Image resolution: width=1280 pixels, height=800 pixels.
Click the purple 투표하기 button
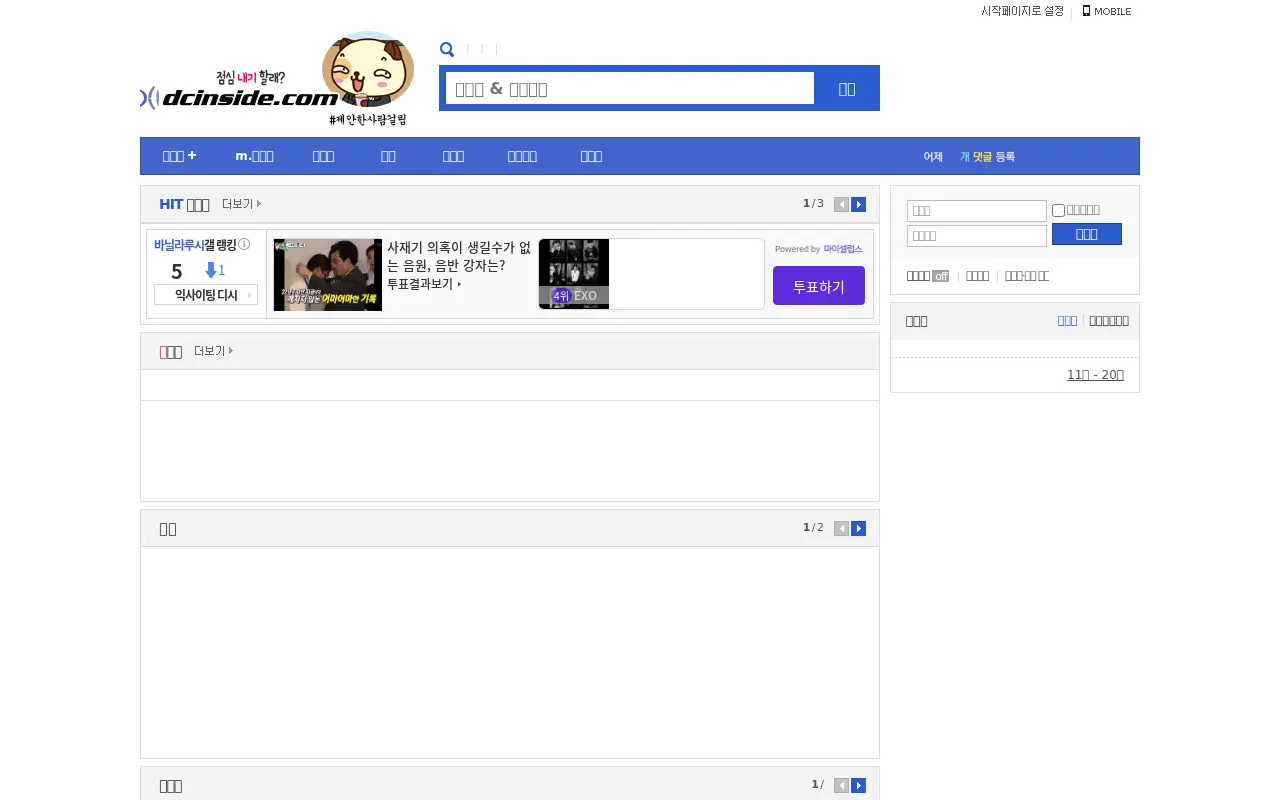coord(819,286)
